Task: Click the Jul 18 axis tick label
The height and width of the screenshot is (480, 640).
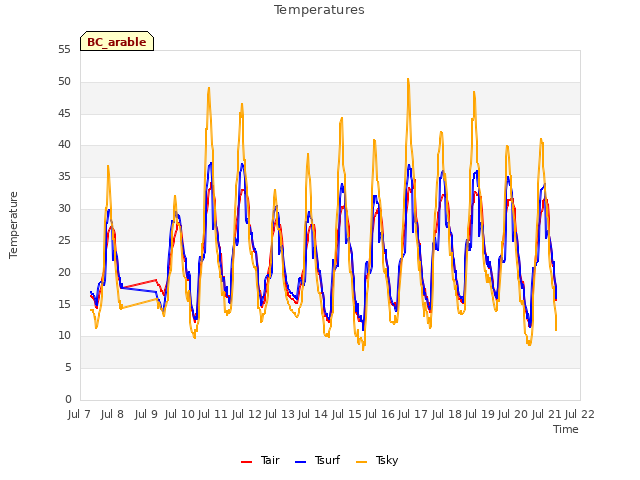Action: point(447,414)
